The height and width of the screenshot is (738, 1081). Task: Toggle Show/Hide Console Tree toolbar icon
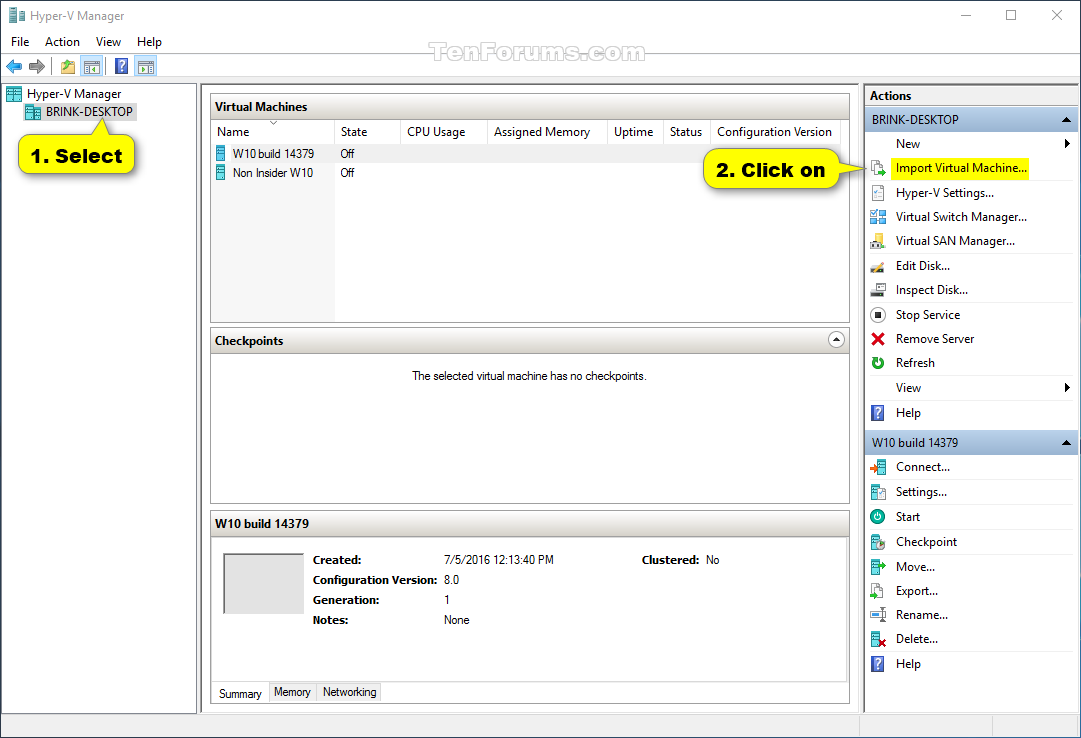[x=91, y=66]
